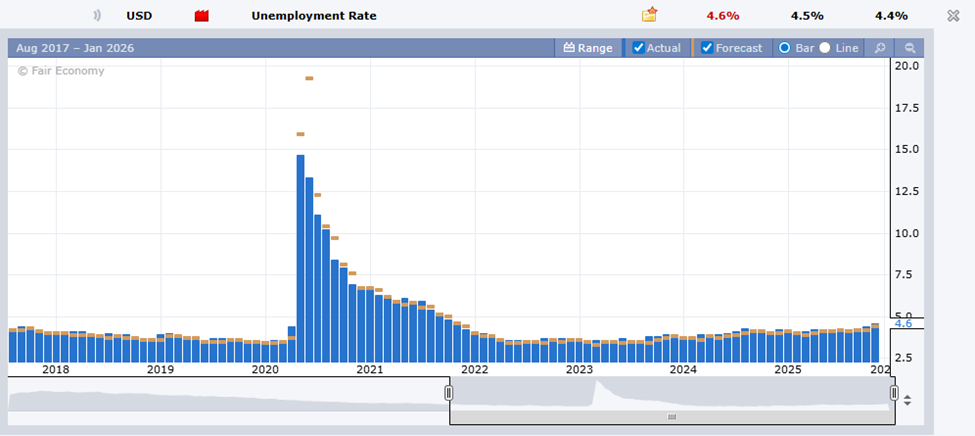Click the right range handle on navigator
The image size is (975, 436).
click(x=894, y=393)
